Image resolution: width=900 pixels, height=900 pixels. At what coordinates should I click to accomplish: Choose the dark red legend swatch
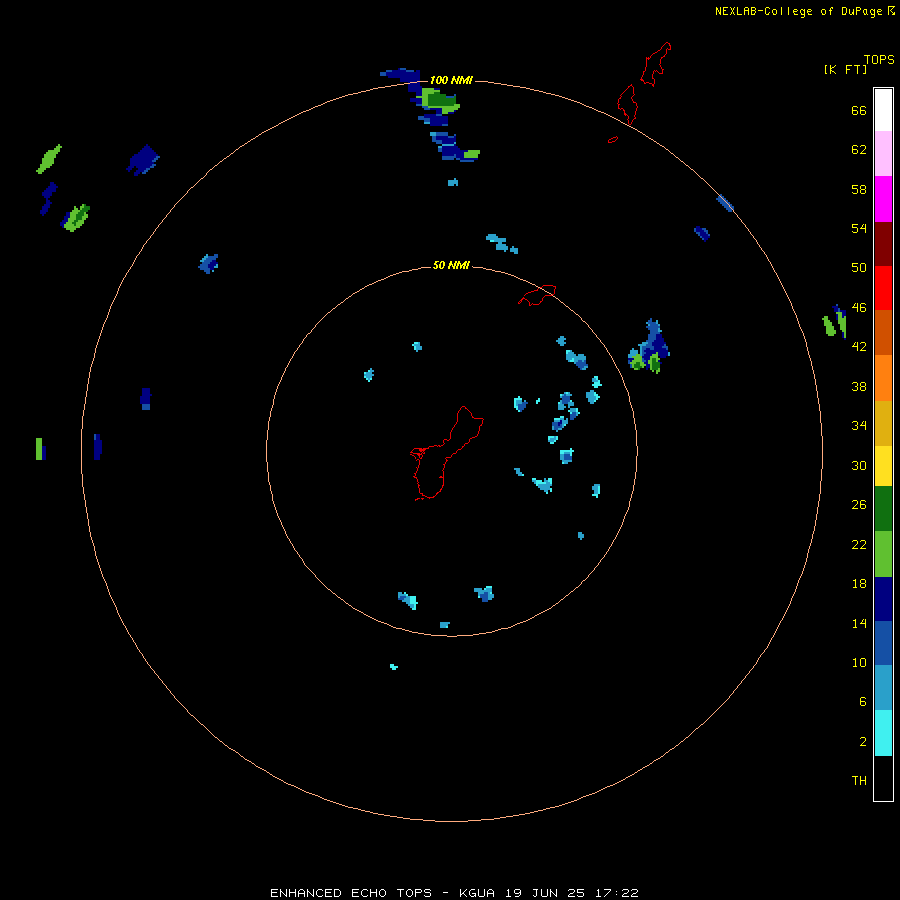883,243
